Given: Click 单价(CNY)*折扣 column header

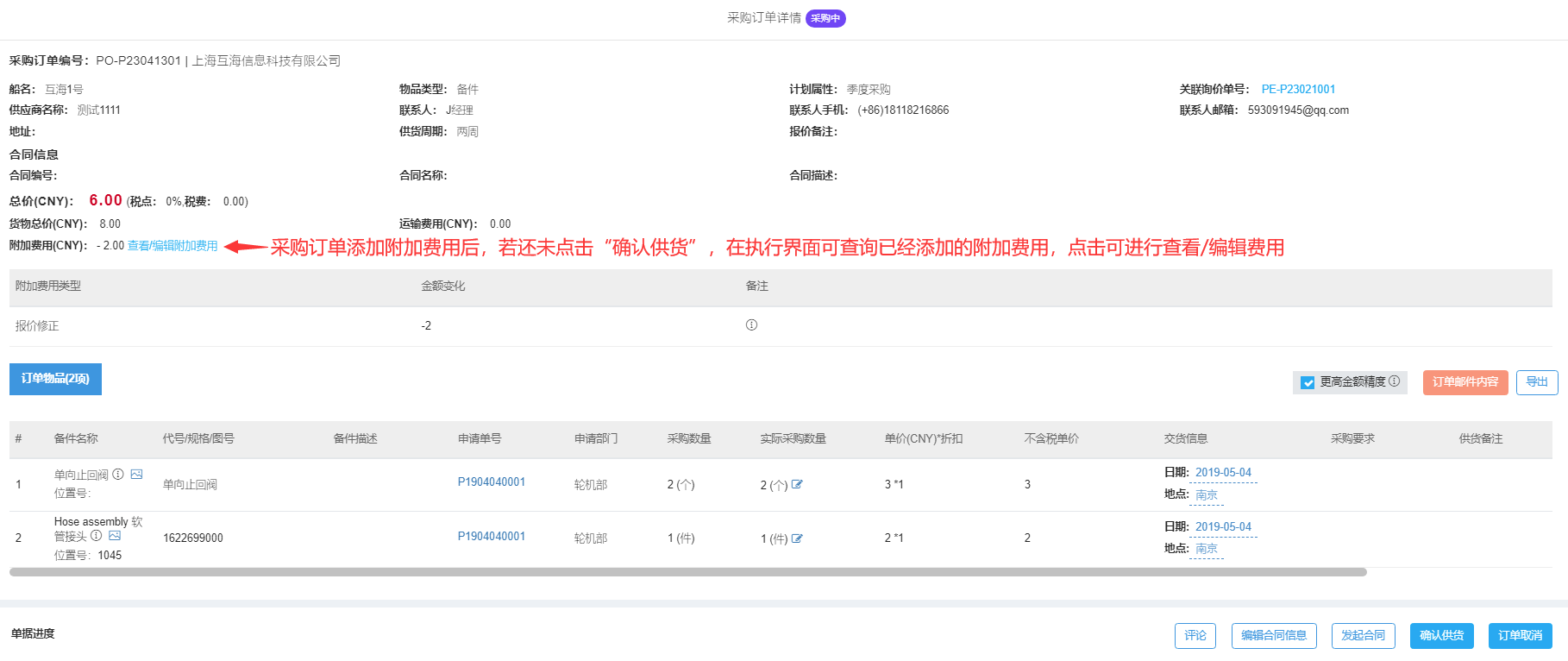Looking at the screenshot, I should [924, 439].
